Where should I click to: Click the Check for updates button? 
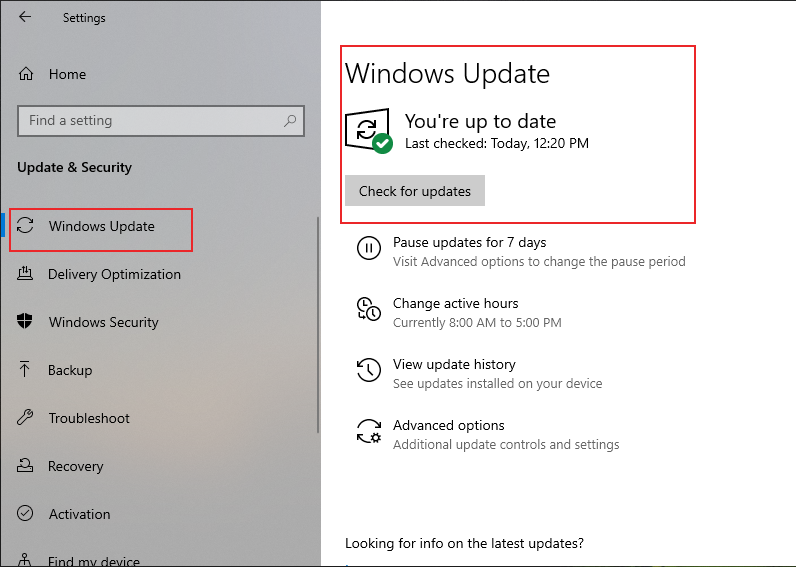(x=415, y=191)
